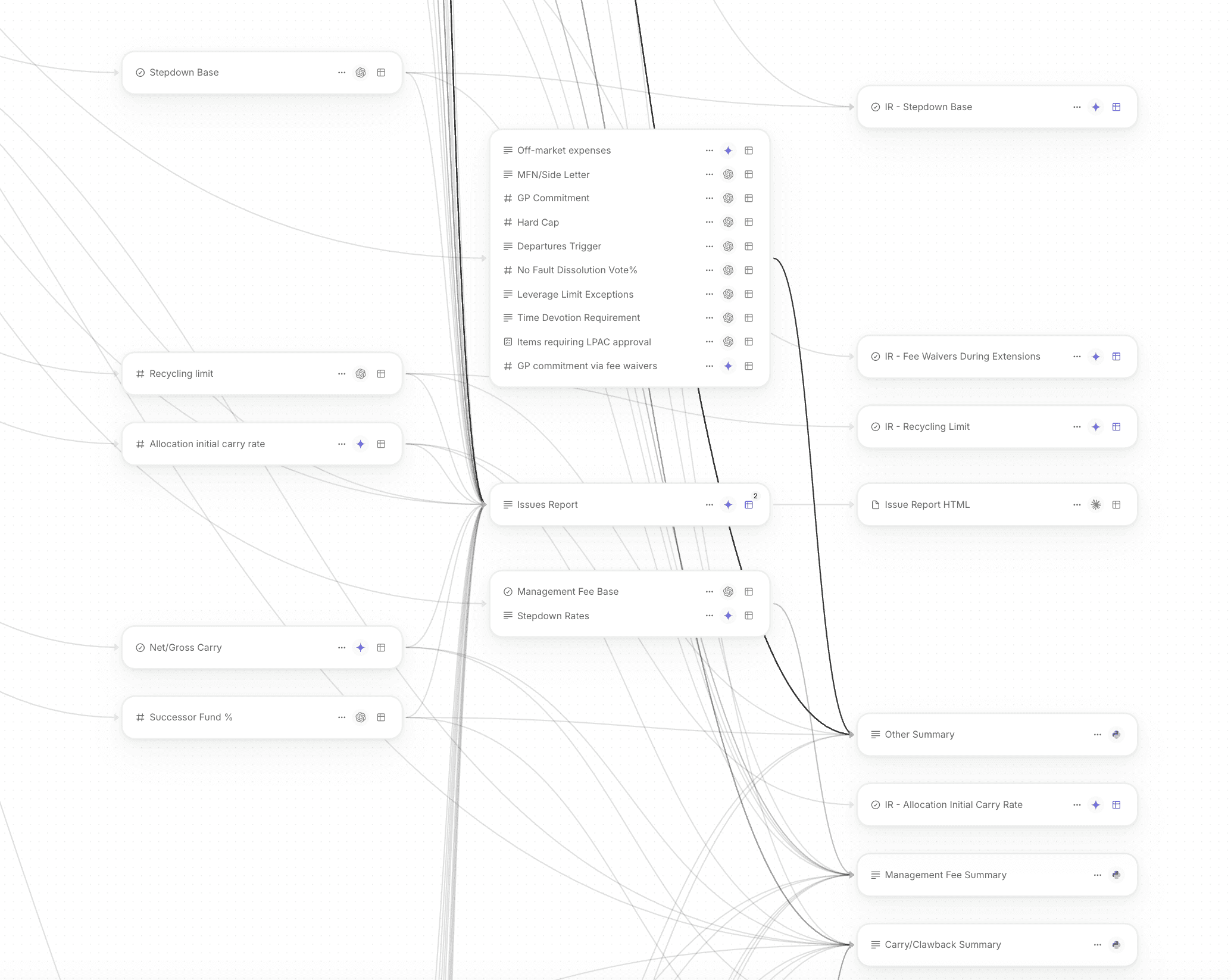Click the GPT icon on Hard Cap row
The width and height of the screenshot is (1231, 980).
point(728,222)
